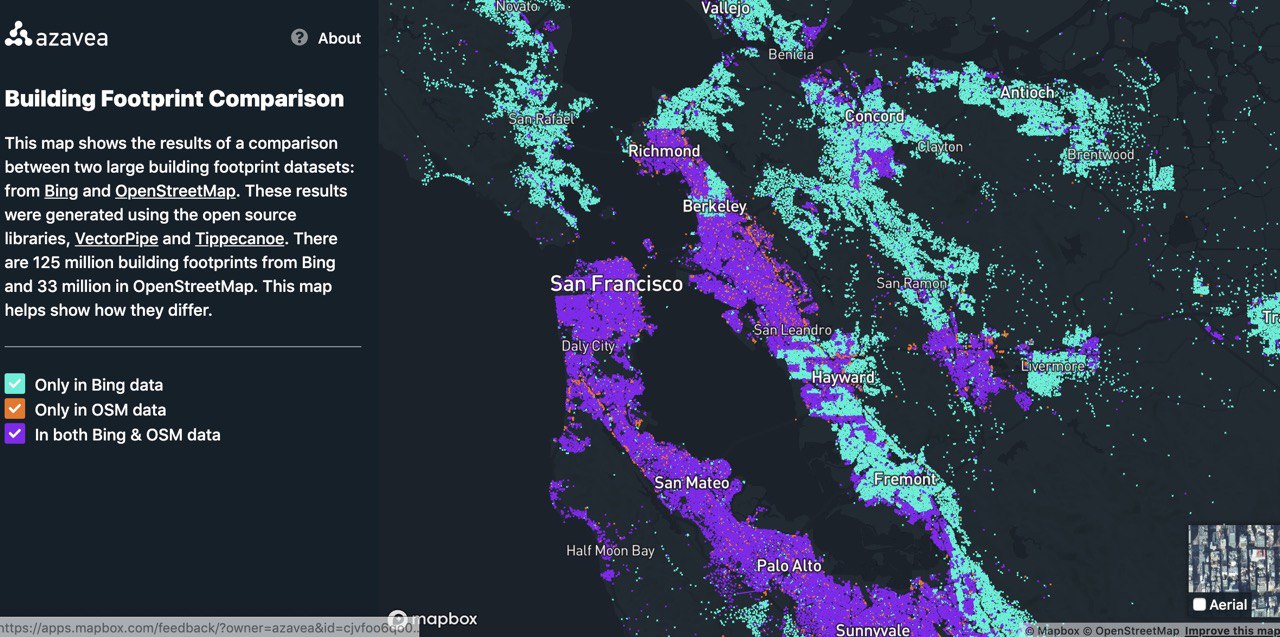Click the Novato map label
Viewport: 1280px width, 637px height.
[517, 6]
